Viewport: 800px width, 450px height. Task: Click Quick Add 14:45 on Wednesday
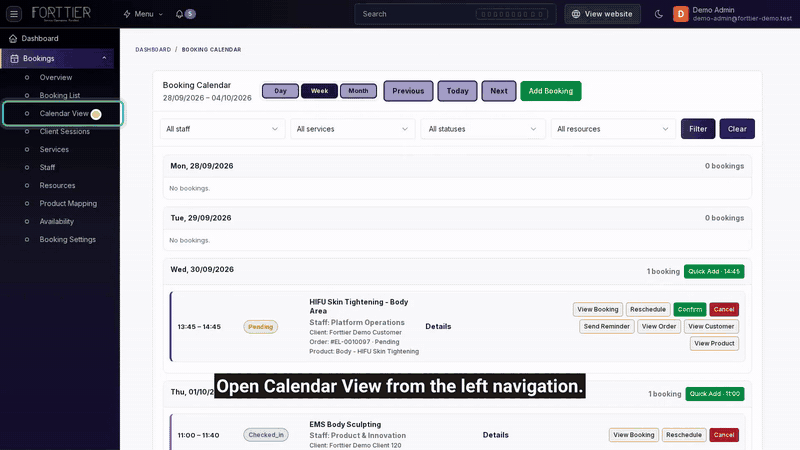714,271
